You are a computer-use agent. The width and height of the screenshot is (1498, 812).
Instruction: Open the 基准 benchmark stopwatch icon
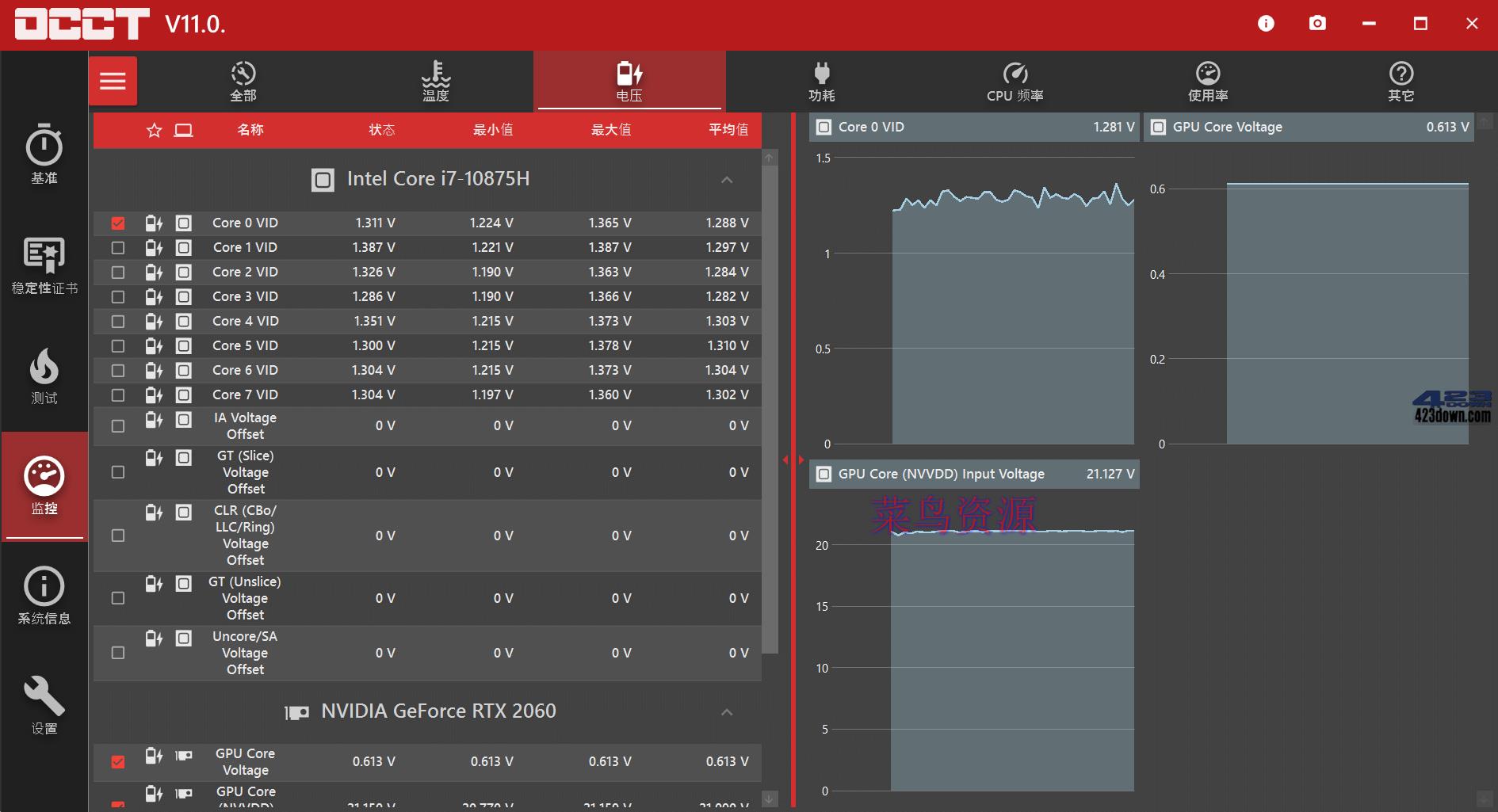pyautogui.click(x=44, y=154)
